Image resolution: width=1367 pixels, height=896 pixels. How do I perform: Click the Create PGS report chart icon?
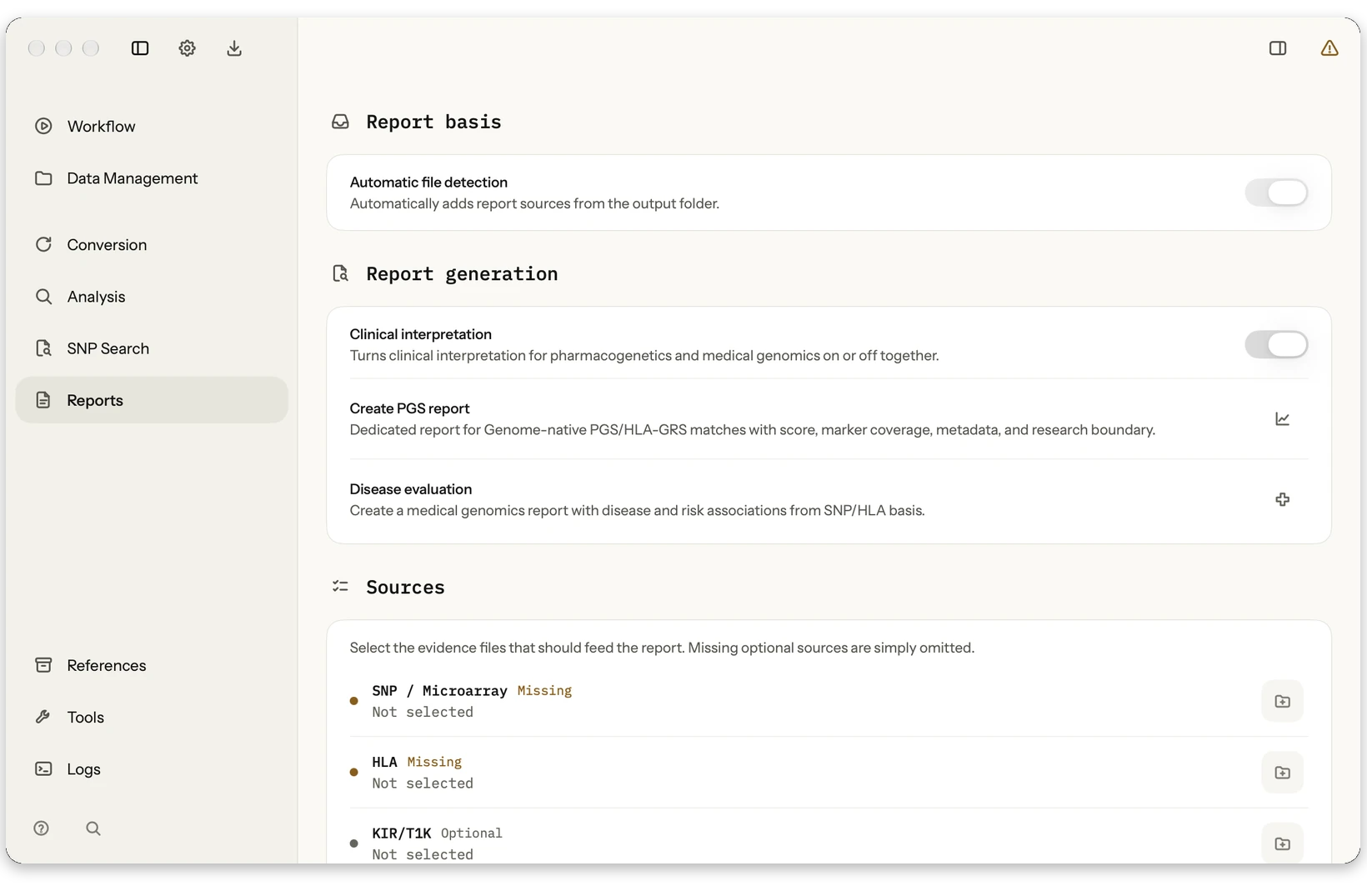click(x=1282, y=419)
